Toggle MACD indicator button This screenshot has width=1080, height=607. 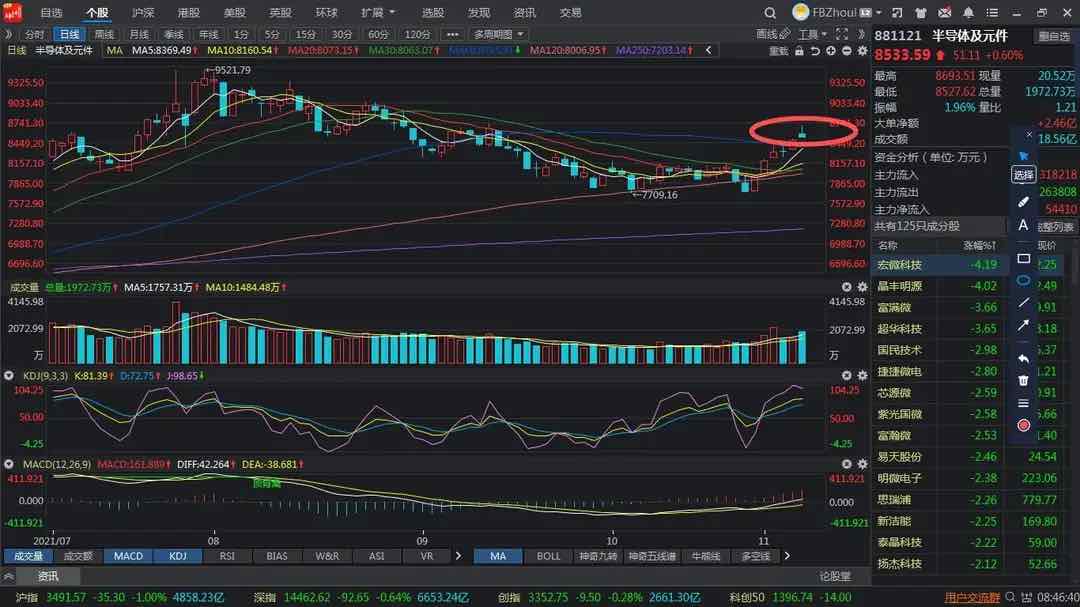[x=128, y=556]
